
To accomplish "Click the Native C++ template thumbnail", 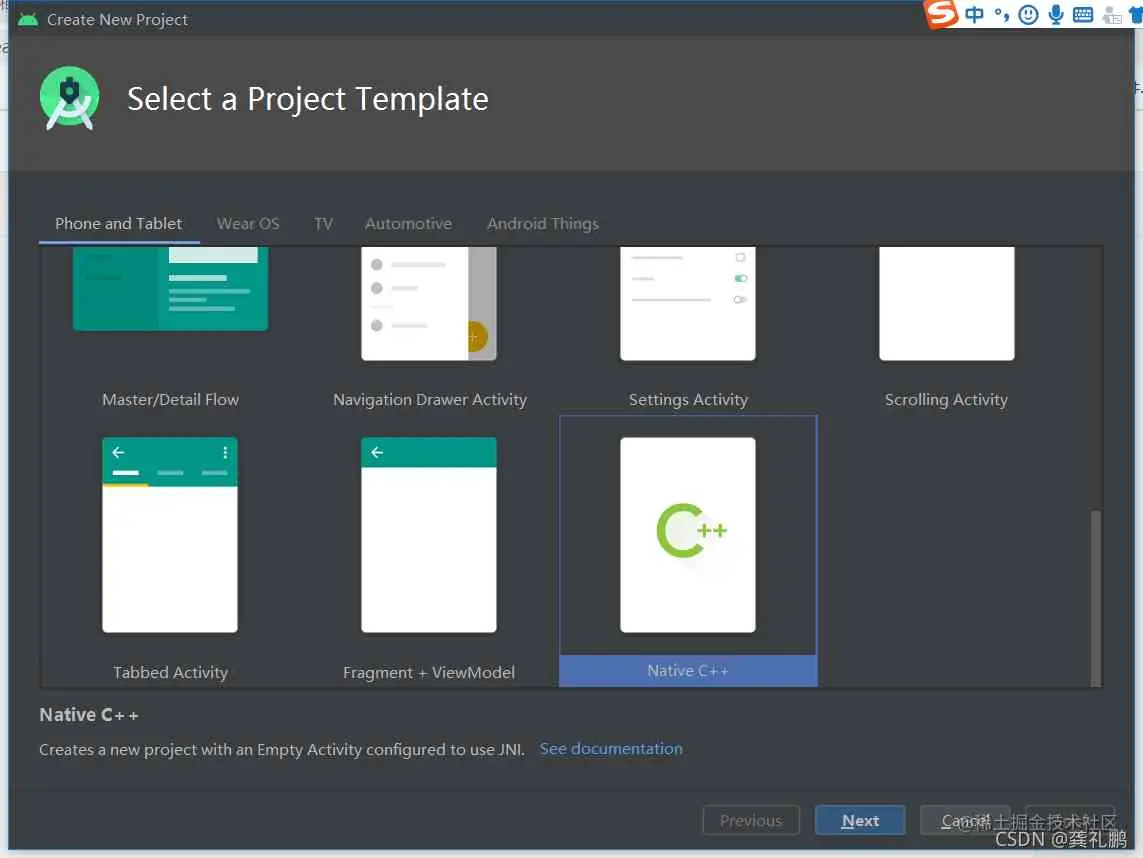I will click(x=687, y=534).
